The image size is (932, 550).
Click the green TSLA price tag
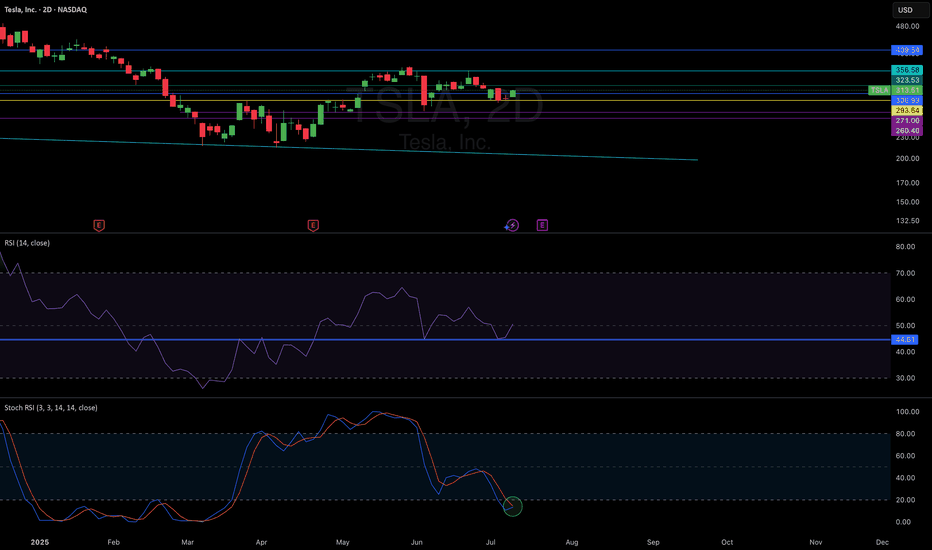(879, 90)
